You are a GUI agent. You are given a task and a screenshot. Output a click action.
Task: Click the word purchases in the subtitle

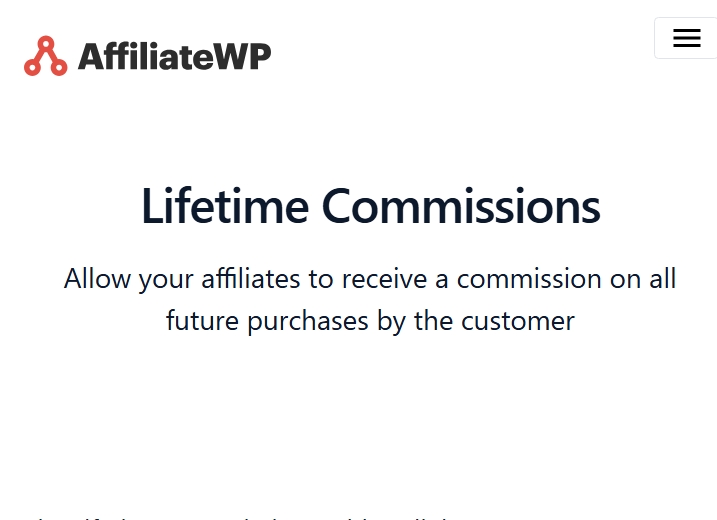point(308,322)
